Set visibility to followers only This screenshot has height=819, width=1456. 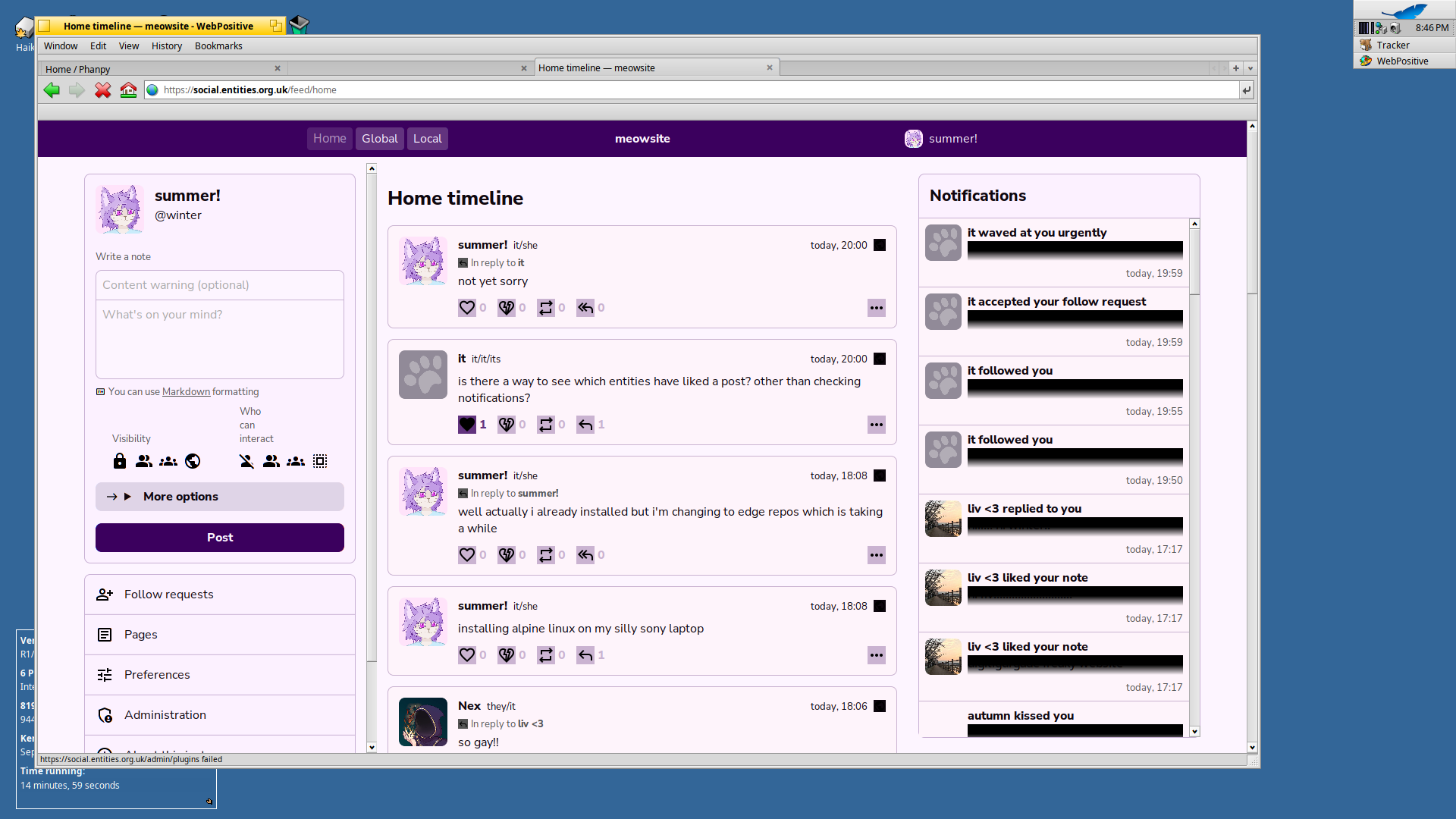144,461
